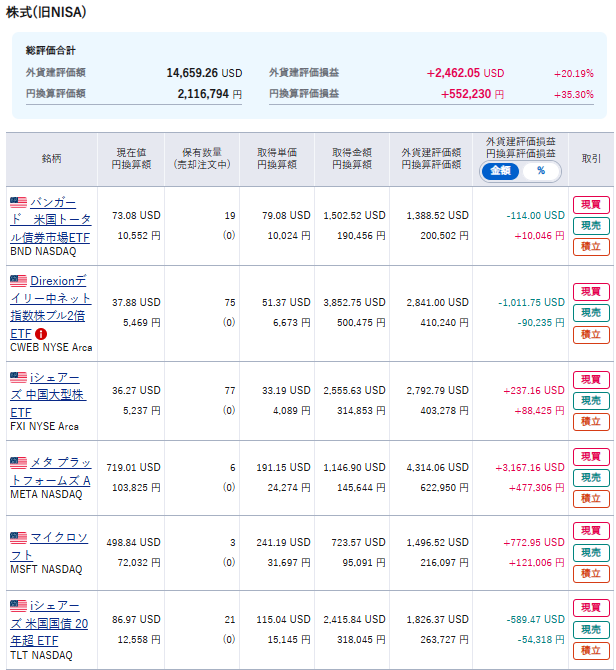Open the iシェアーズ 米国国債 20年超 ETF link

(49, 623)
